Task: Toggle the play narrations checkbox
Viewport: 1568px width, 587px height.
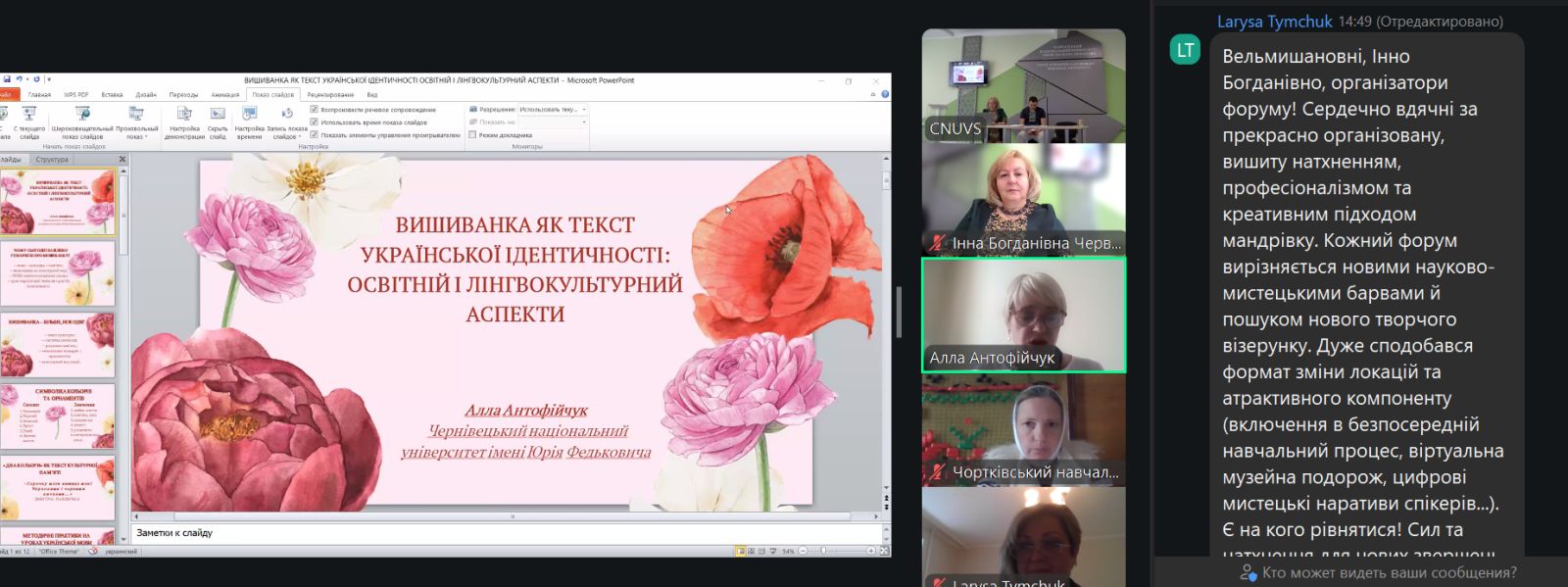Action: point(314,109)
